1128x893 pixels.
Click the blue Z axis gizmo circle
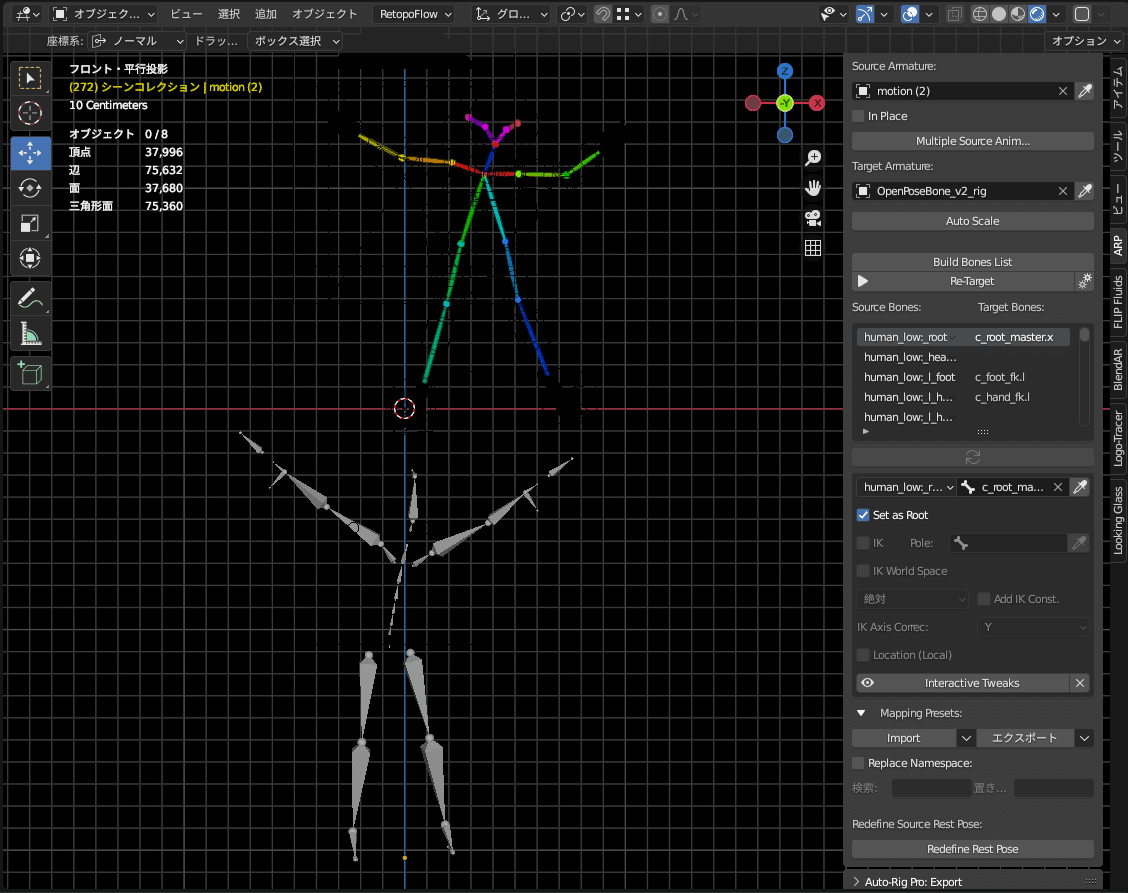point(785,71)
